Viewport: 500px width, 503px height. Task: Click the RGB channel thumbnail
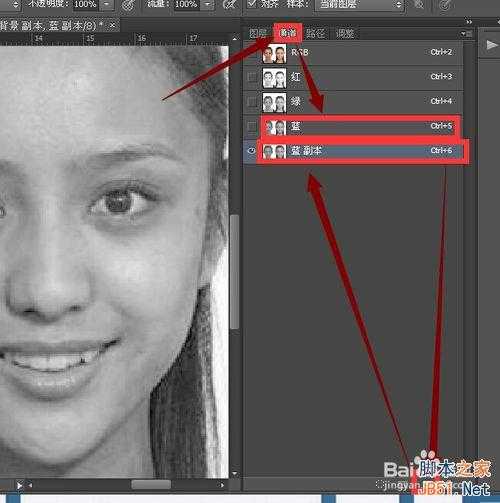(x=274, y=53)
